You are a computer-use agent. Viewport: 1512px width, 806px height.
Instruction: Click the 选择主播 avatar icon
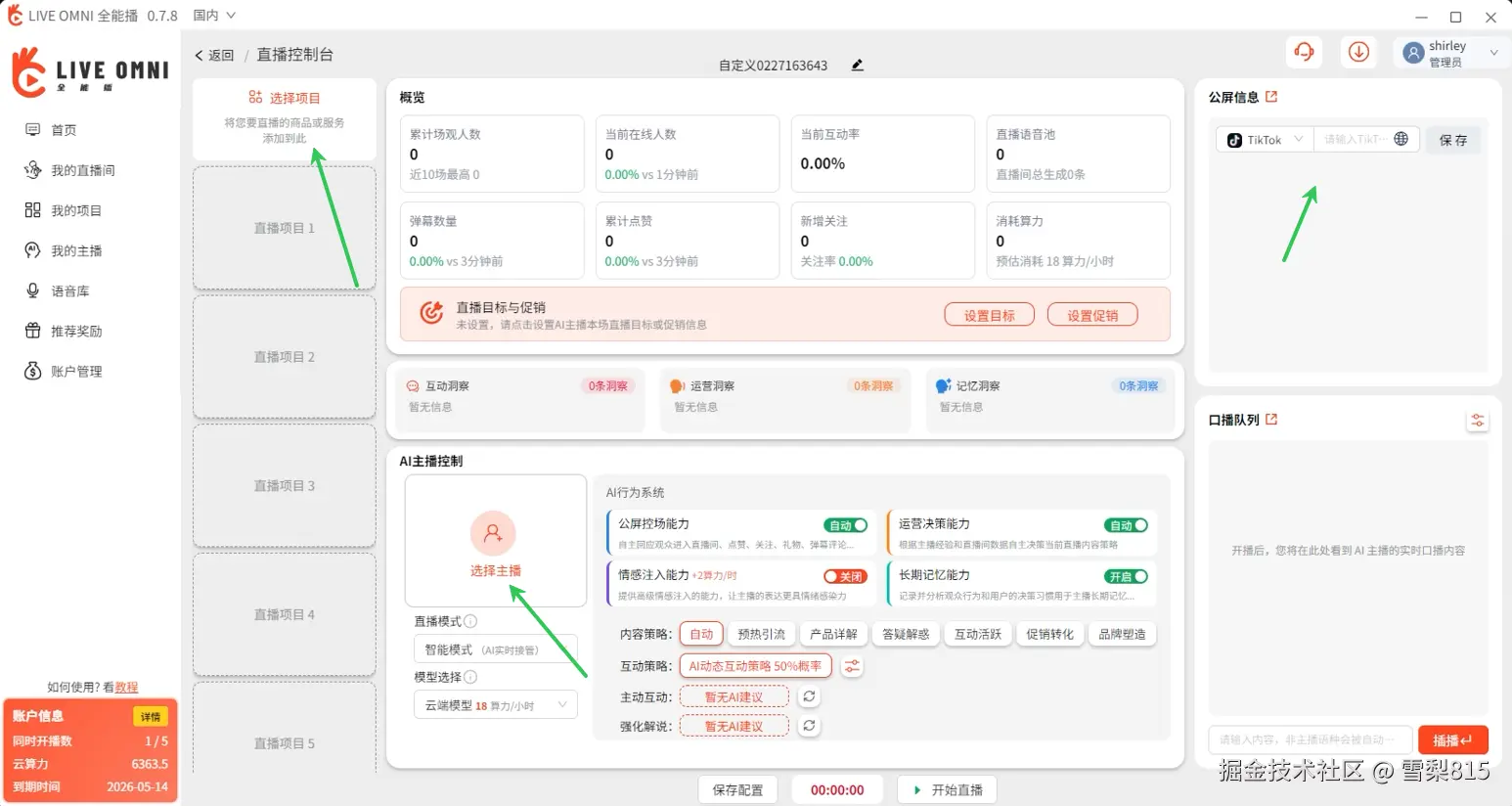[x=493, y=533]
